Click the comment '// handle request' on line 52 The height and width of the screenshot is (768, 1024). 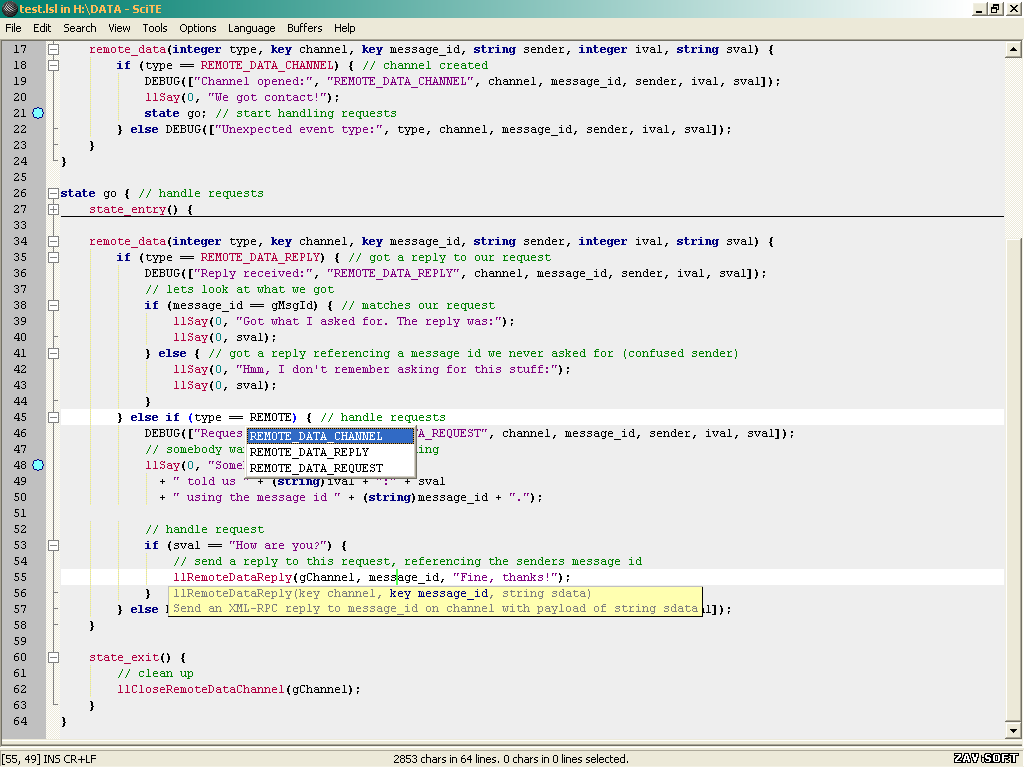204,529
